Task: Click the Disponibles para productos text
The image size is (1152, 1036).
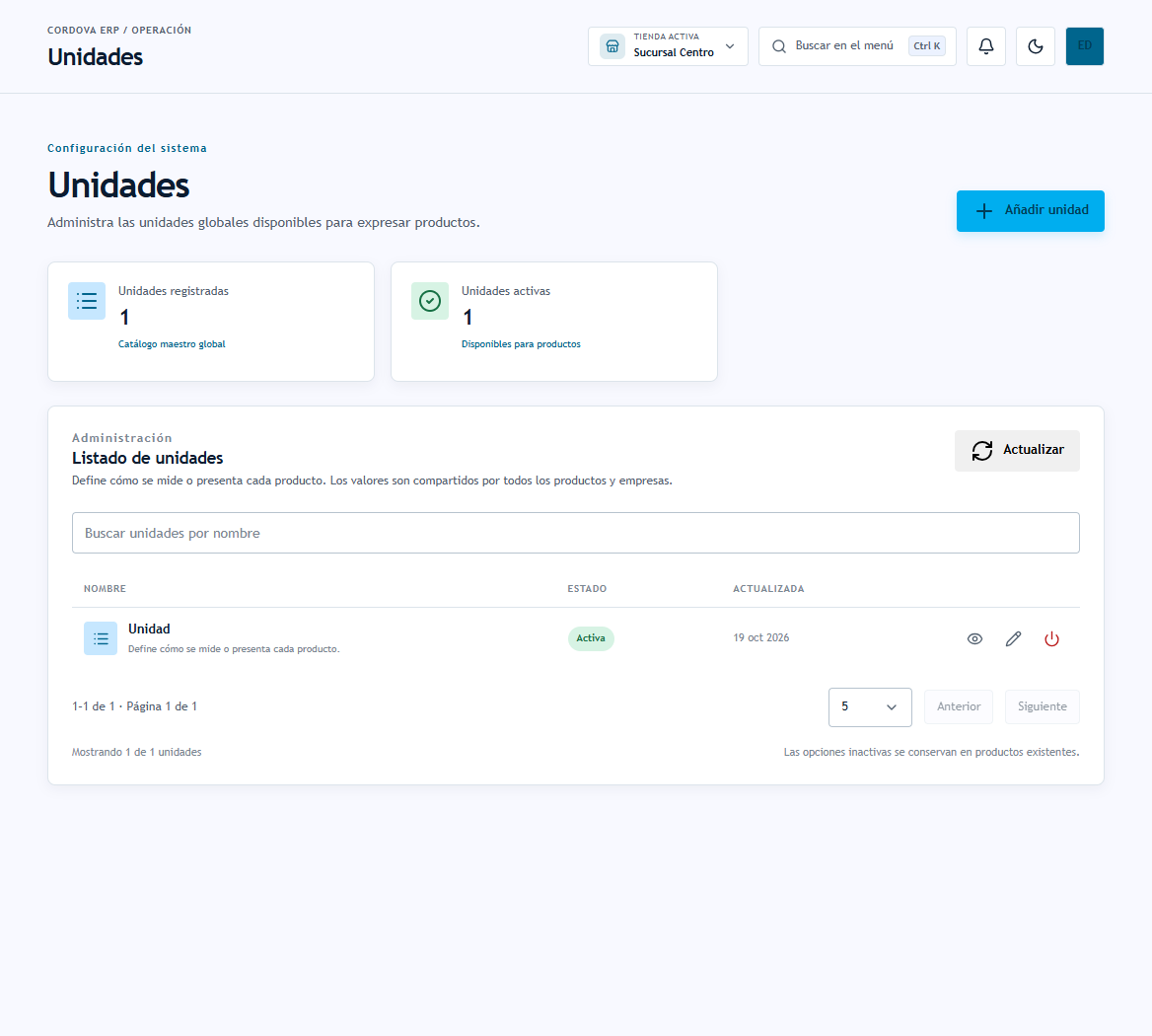Action: tap(521, 344)
